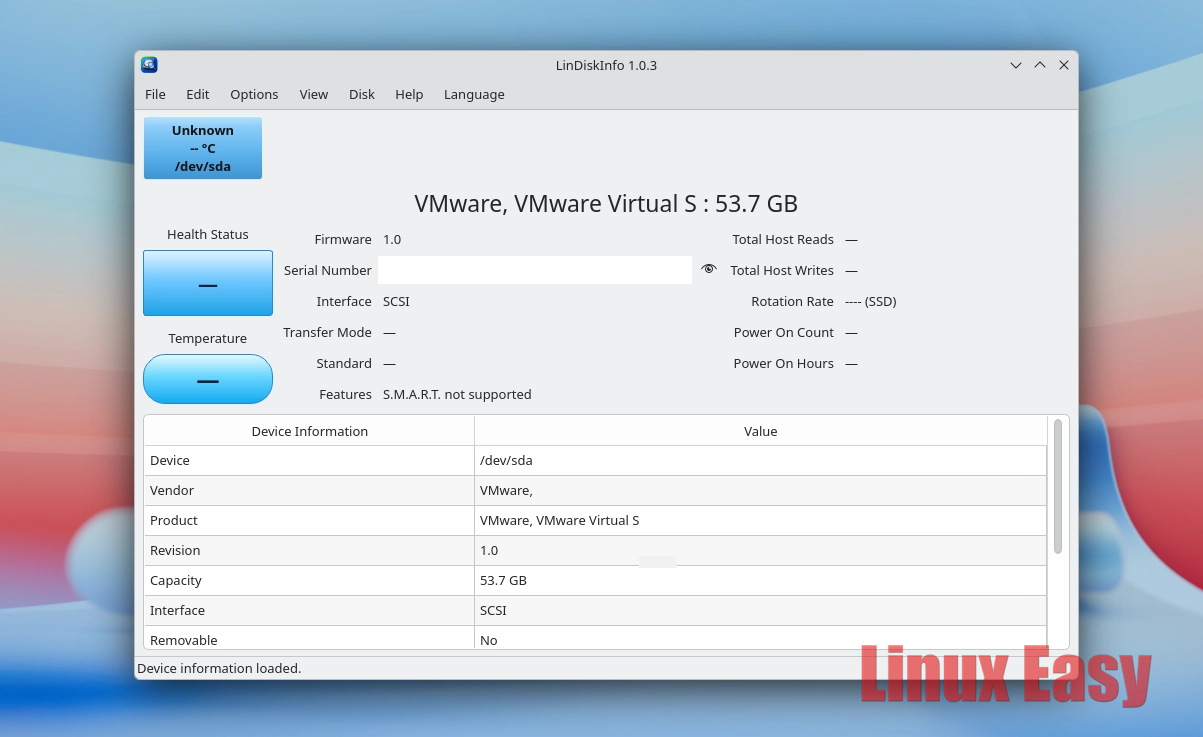
Task: Click the Device Information column header
Action: (x=309, y=431)
